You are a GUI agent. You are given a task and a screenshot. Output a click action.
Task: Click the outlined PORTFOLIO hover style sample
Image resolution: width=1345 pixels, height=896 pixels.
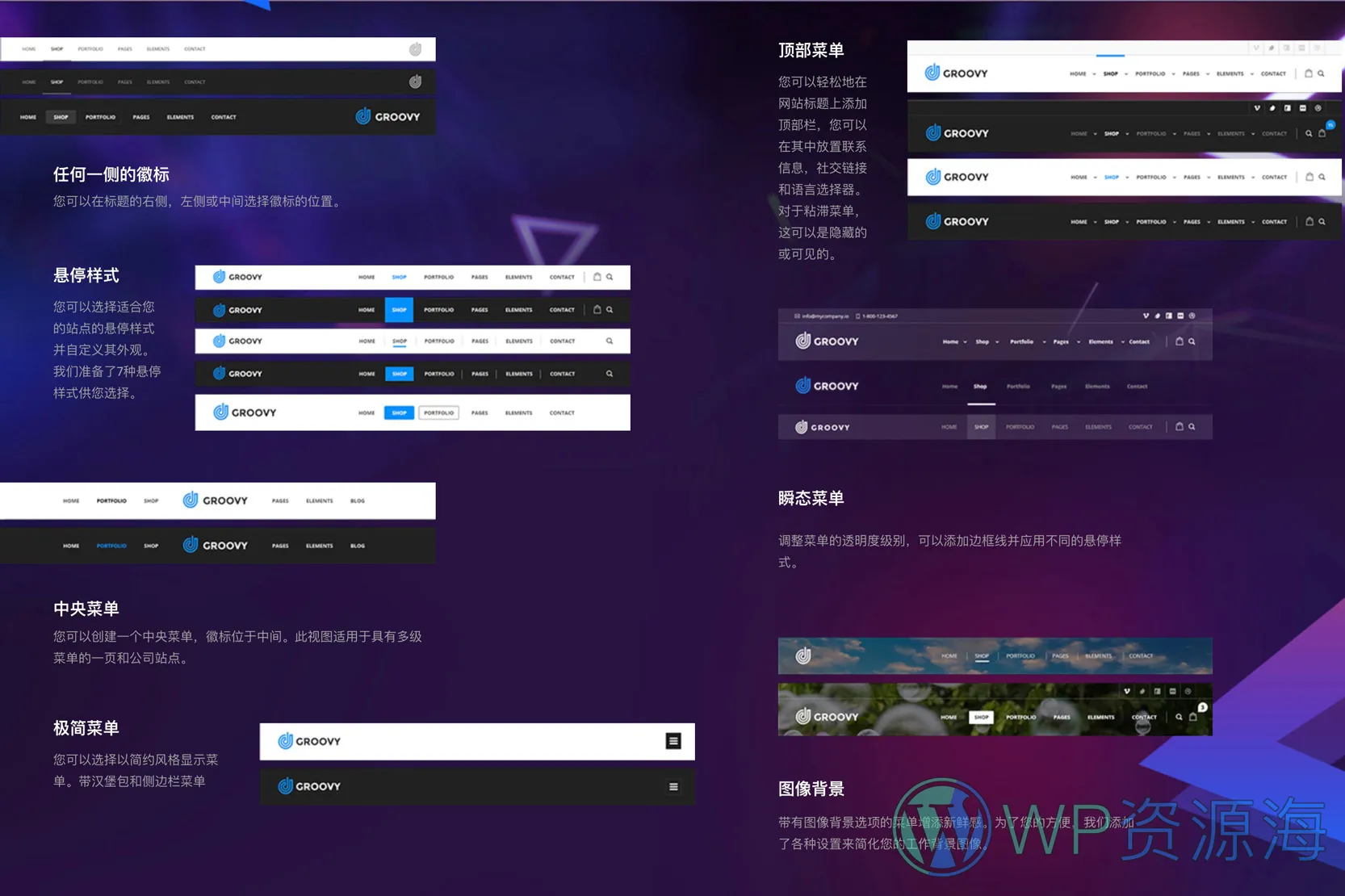[x=439, y=412]
